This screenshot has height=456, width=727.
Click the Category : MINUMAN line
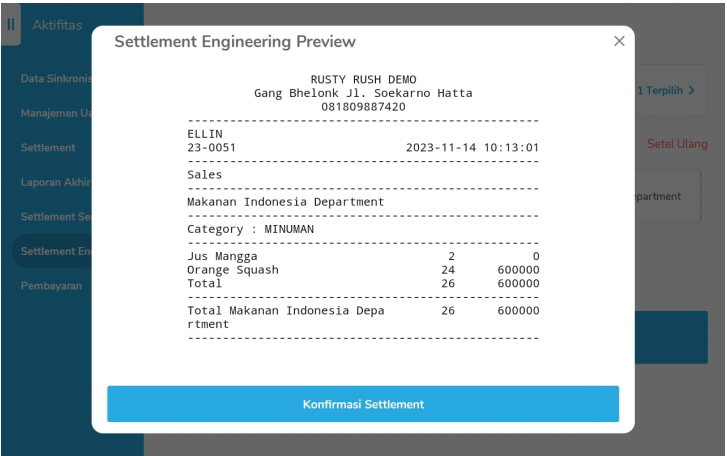pos(251,229)
